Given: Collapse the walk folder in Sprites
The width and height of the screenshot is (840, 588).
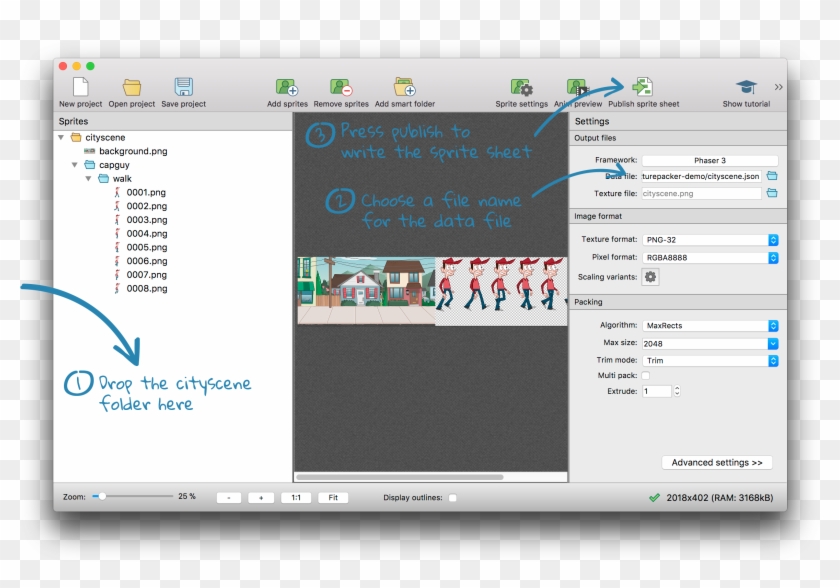Looking at the screenshot, I should (x=88, y=178).
